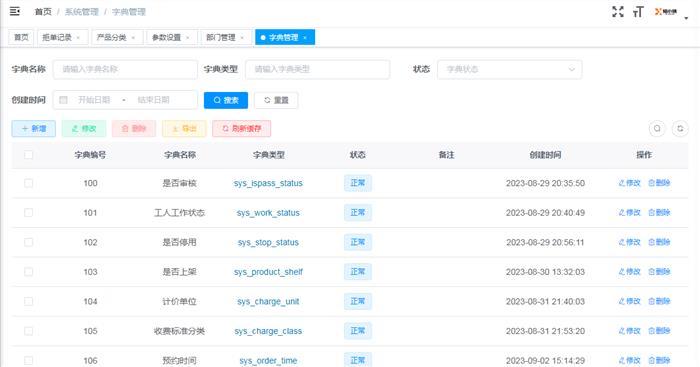Select all rows with header checkbox
Image resolution: width=700 pixels, height=367 pixels.
tap(29, 155)
